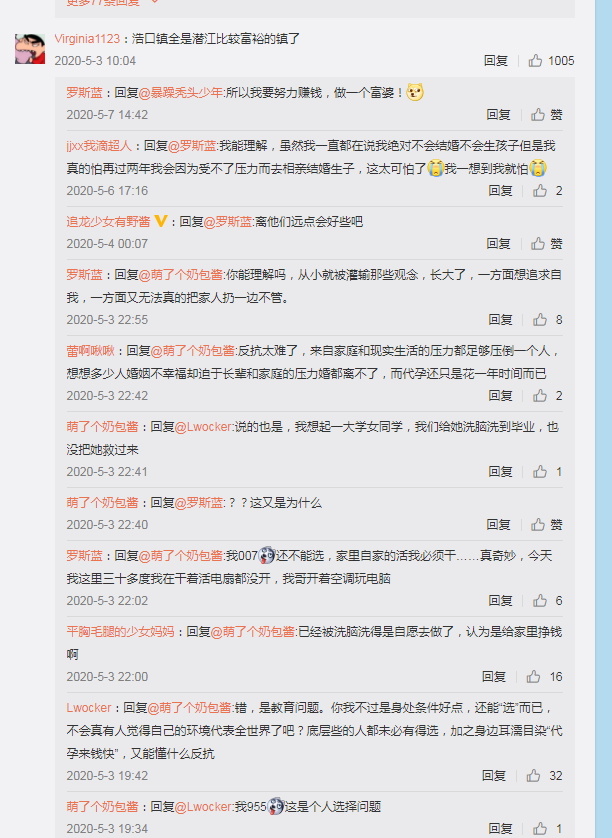612x838 pixels.
Task: Reply to the 2020-5-3 19:42 comment
Action: (x=493, y=775)
